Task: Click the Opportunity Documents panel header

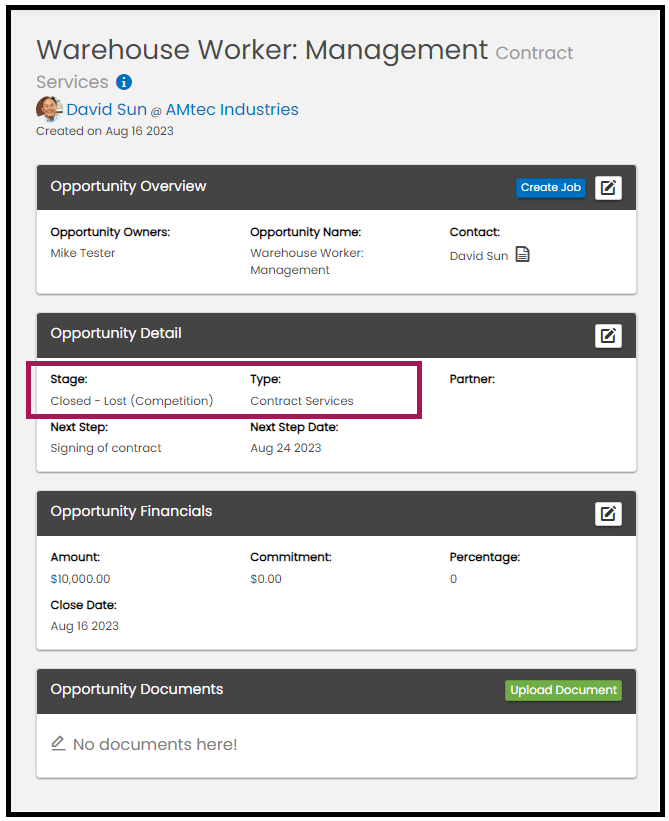Action: [x=136, y=690]
